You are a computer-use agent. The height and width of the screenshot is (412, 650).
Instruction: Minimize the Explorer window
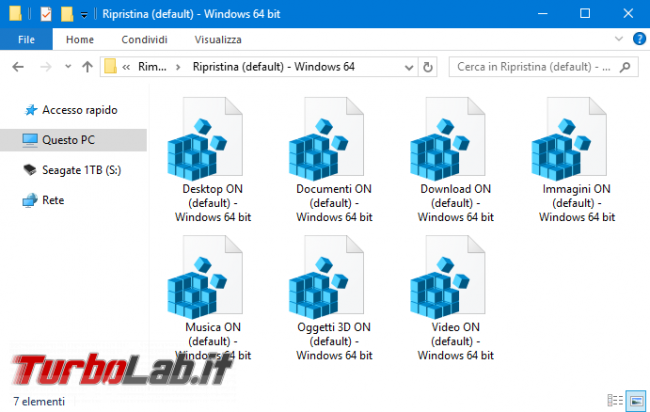pos(543,14)
